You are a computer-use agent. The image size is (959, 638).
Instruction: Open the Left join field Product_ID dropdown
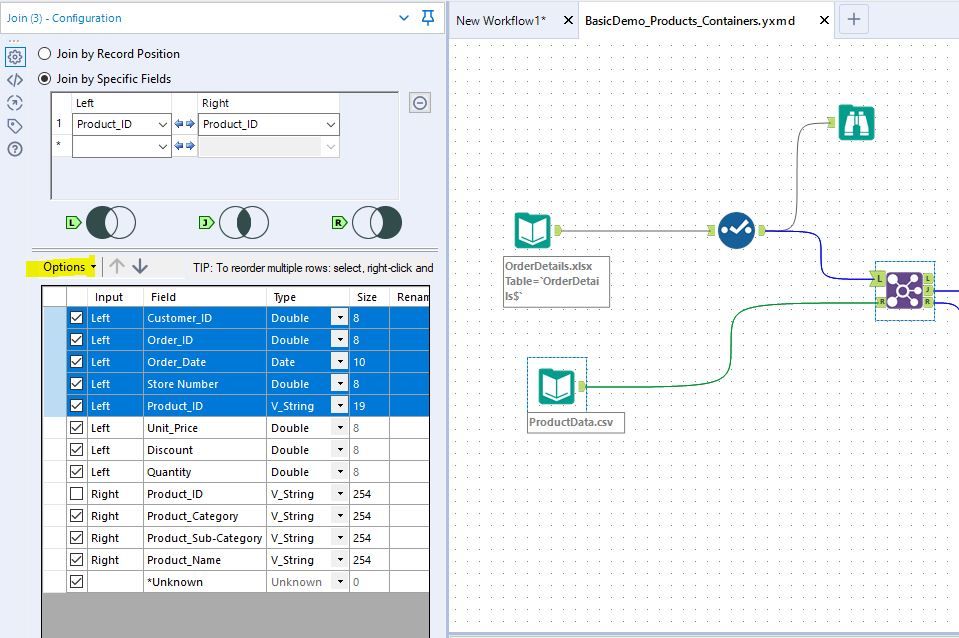pyautogui.click(x=164, y=125)
